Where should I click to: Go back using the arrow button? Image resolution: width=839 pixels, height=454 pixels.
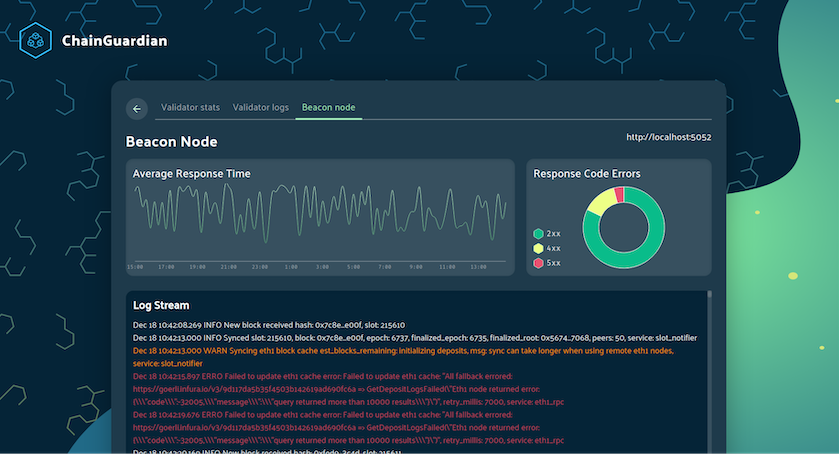click(137, 109)
